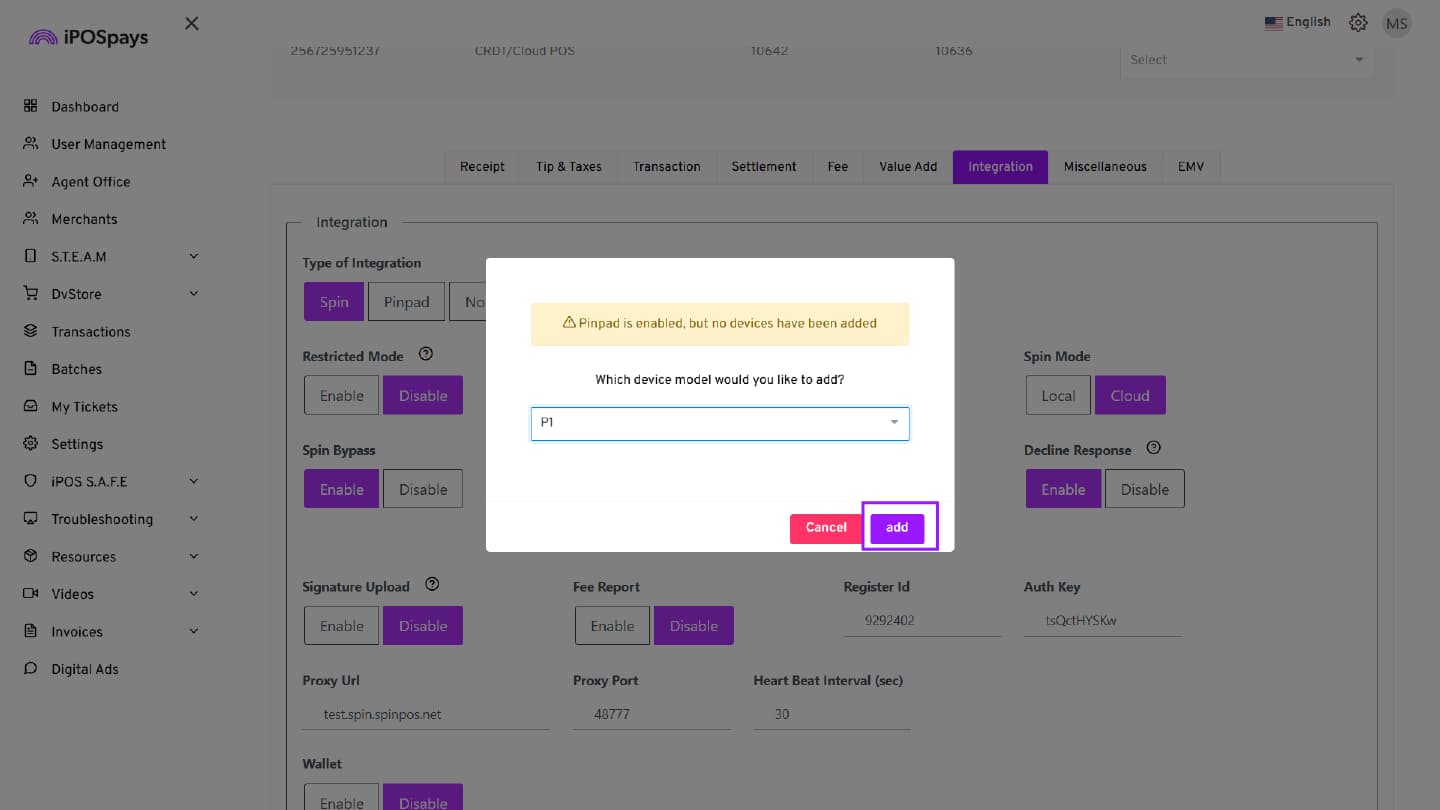Image resolution: width=1440 pixels, height=810 pixels.
Task: Click the Signature Upload help icon
Action: coord(432,585)
